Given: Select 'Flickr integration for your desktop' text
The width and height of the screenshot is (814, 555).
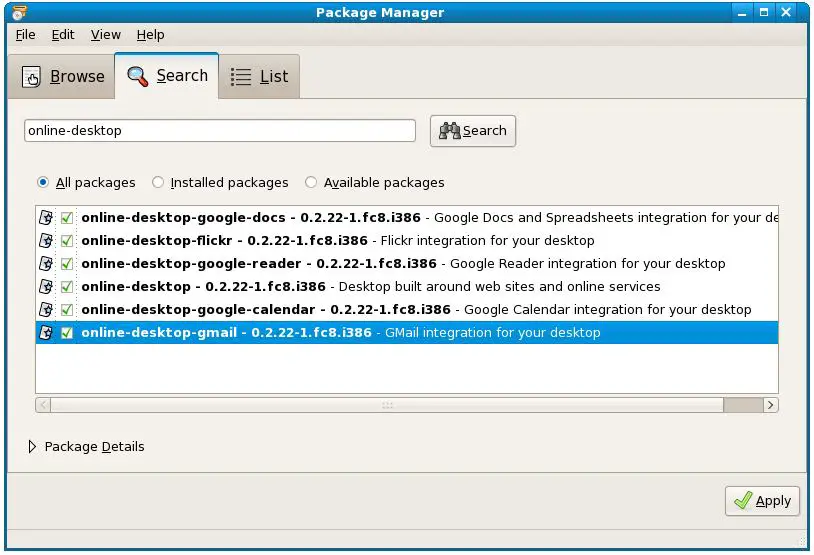Looking at the screenshot, I should [487, 240].
